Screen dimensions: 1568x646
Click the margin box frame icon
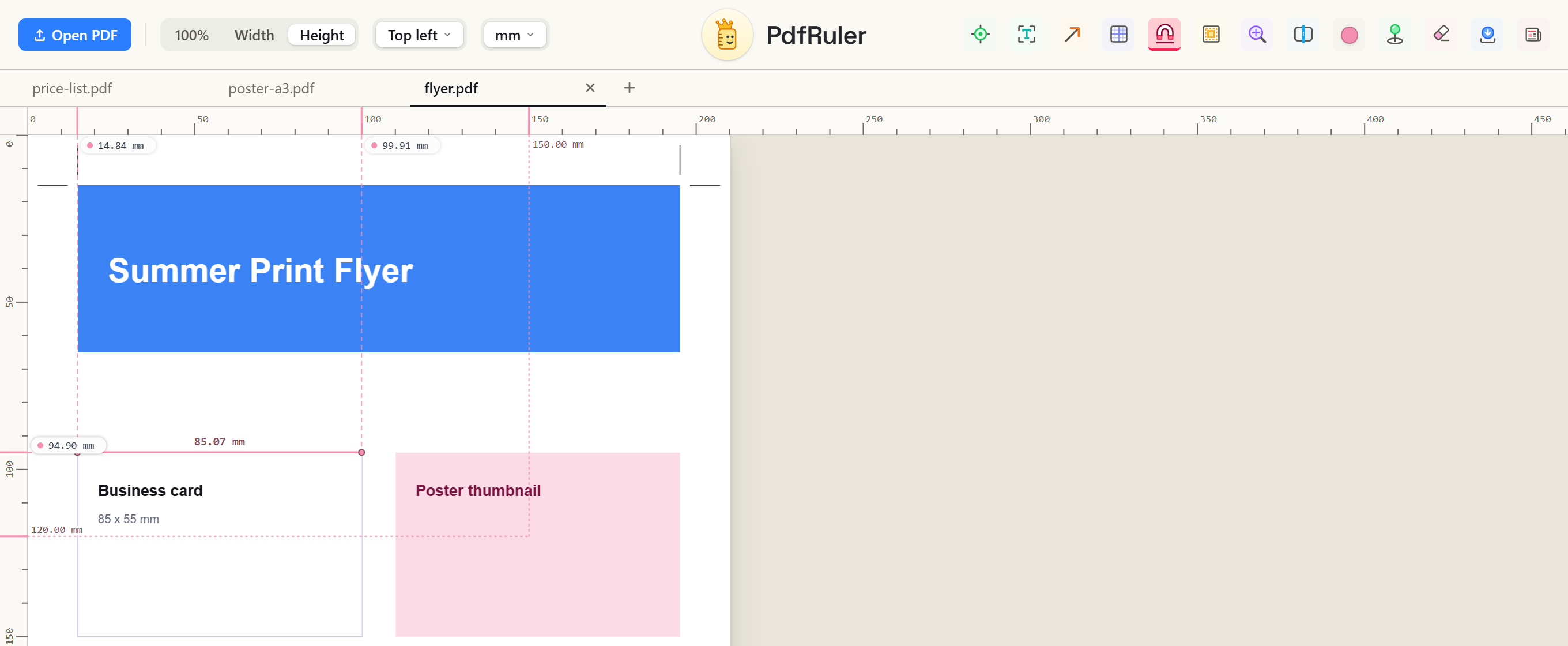1211,35
